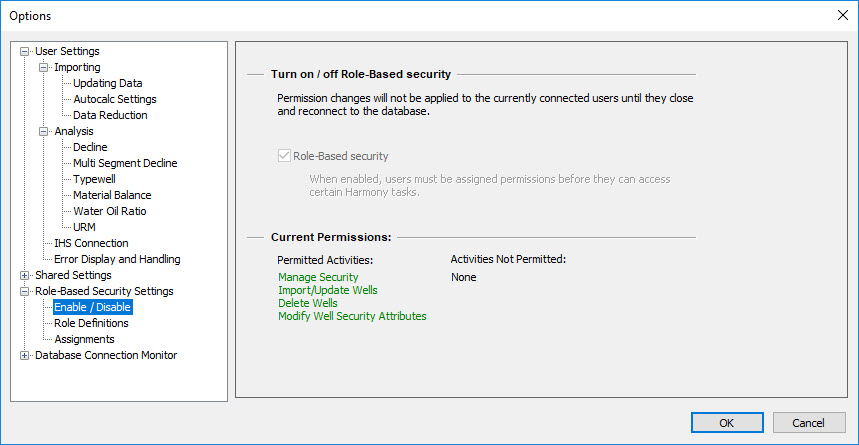Open the Assignments page
This screenshot has height=445, width=859.
tap(84, 339)
